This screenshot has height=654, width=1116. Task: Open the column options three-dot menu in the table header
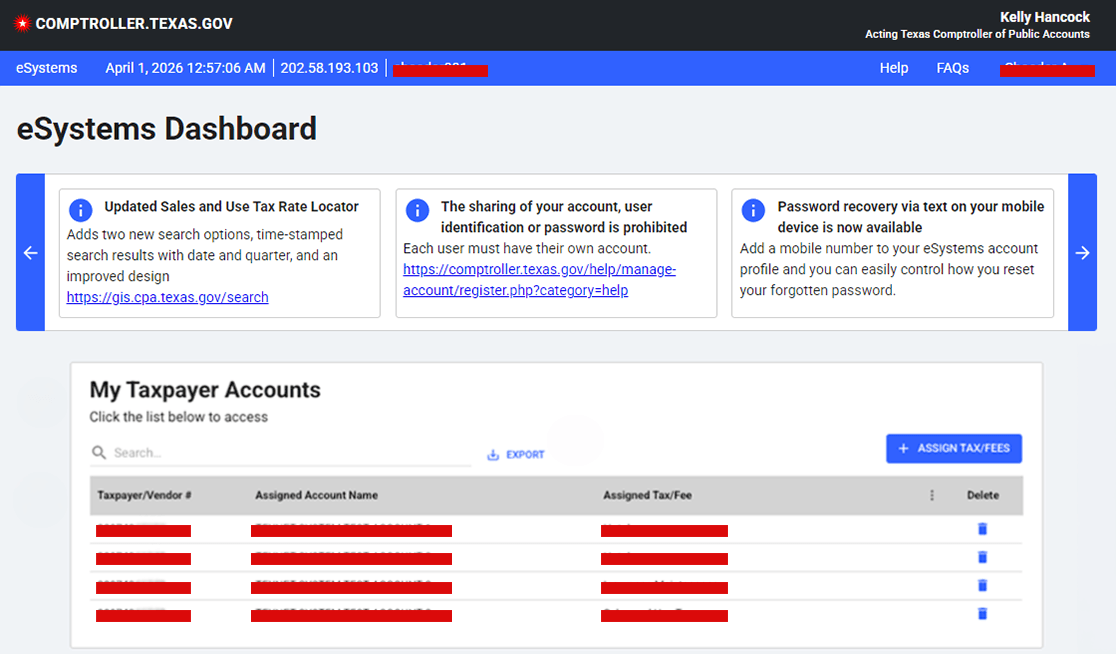931,494
